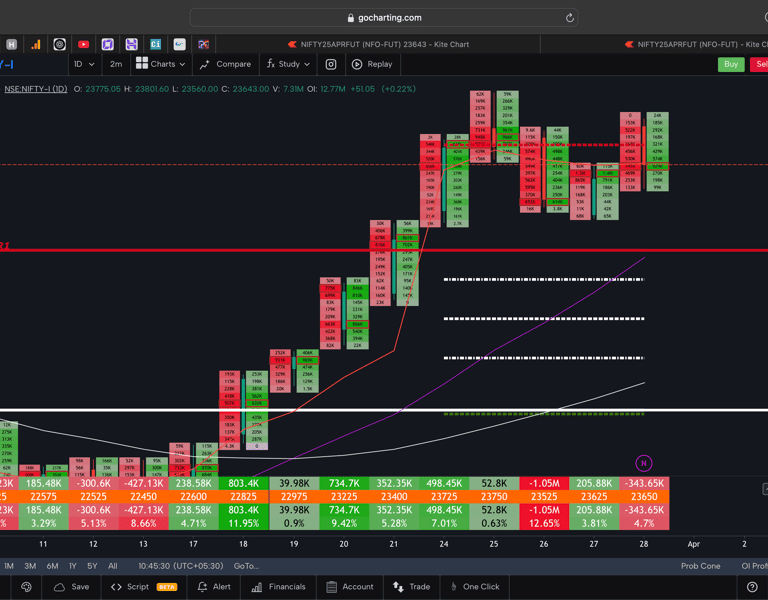The image size is (768, 600).
Task: Open the purple H-shaped bookmark icon
Action: (x=131, y=45)
